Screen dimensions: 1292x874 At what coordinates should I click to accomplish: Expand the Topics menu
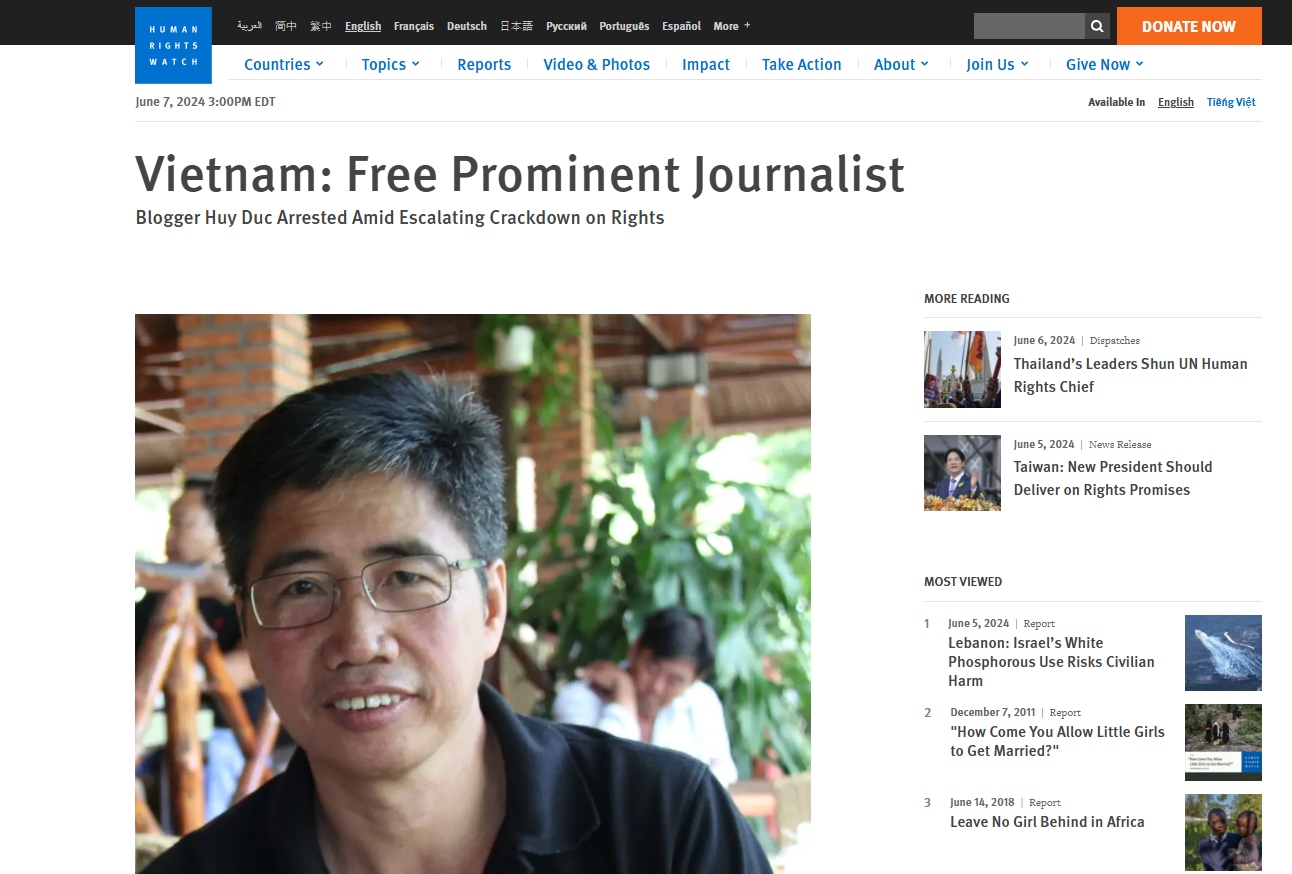[x=391, y=64]
